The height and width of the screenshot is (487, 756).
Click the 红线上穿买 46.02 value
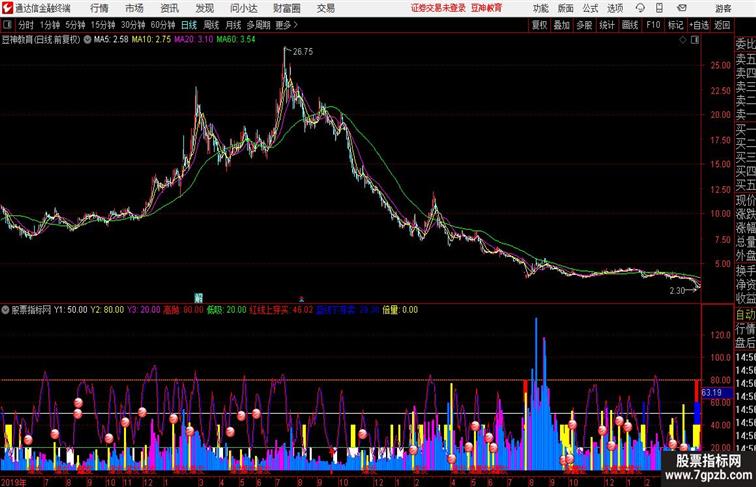point(281,310)
